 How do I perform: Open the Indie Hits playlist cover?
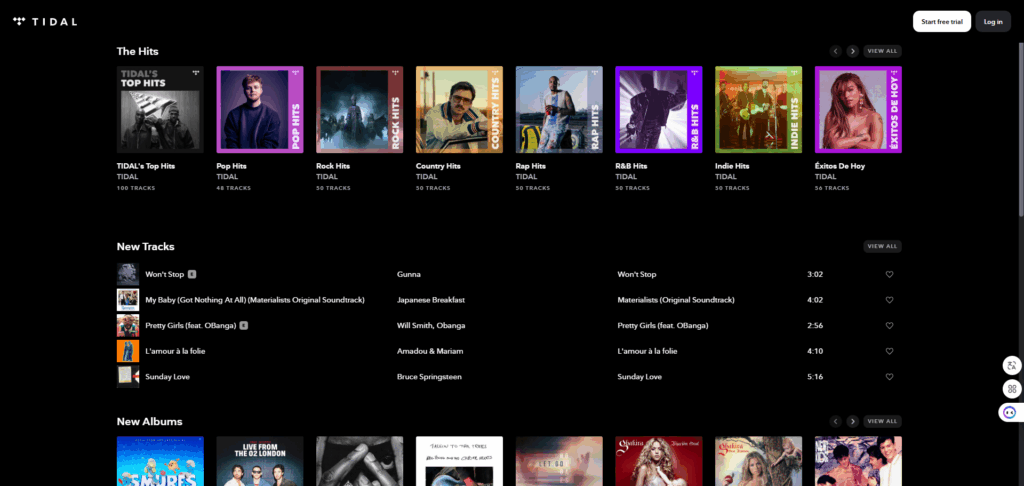pos(758,110)
